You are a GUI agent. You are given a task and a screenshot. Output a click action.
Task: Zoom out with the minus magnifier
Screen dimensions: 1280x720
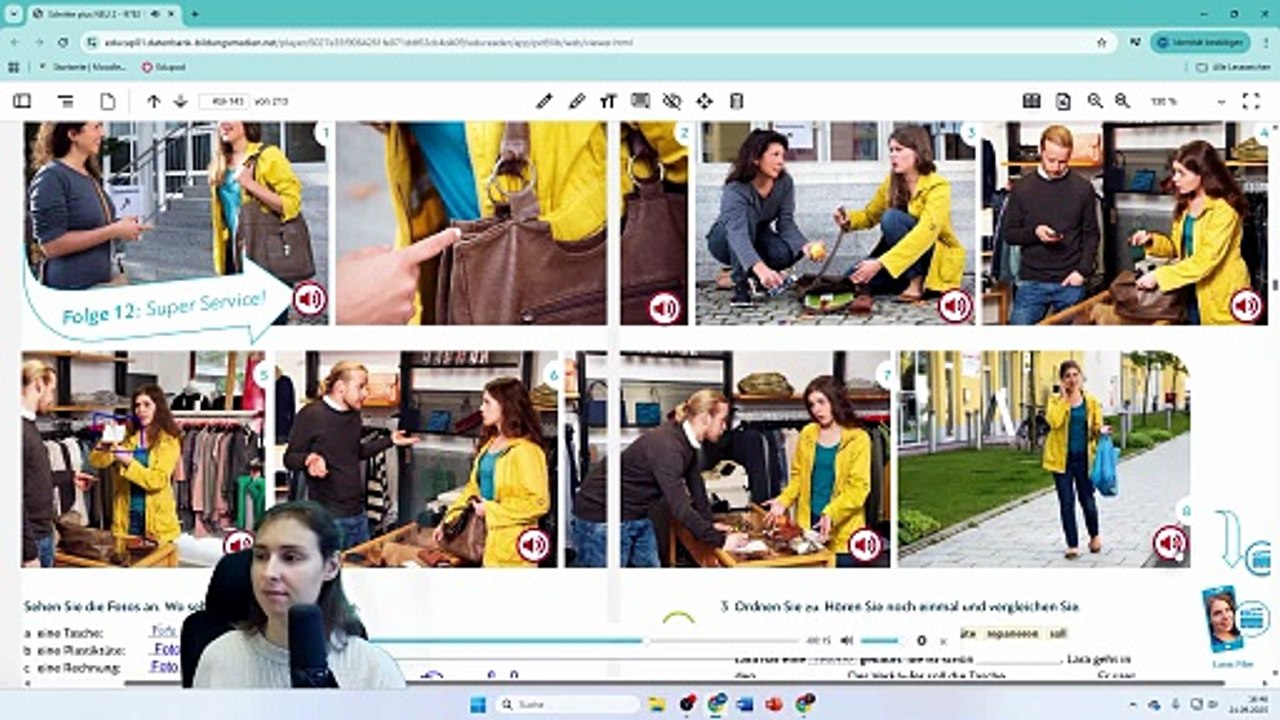tap(1122, 101)
